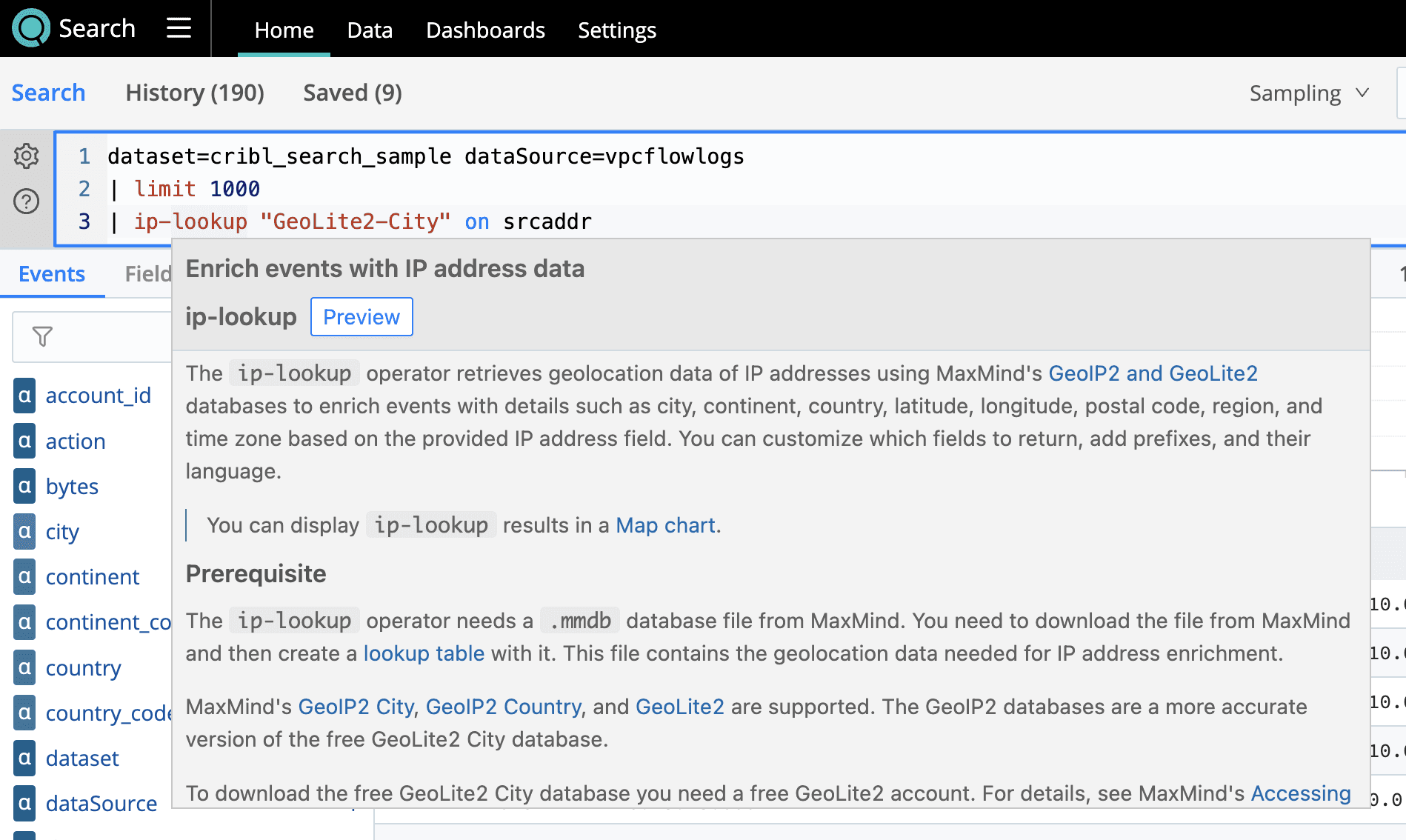Click the lookup table link
Image resolution: width=1406 pixels, height=840 pixels.
coord(424,653)
